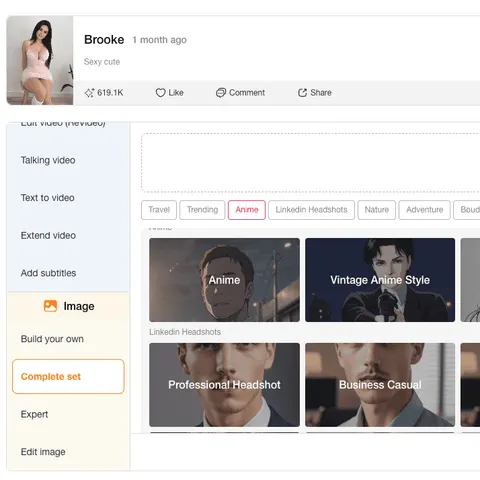Select Complete set option
The width and height of the screenshot is (480, 480).
(68, 377)
